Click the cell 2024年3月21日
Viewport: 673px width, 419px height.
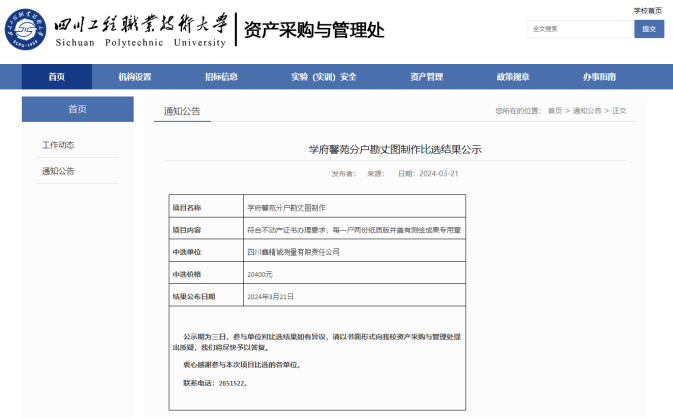click(x=270, y=297)
